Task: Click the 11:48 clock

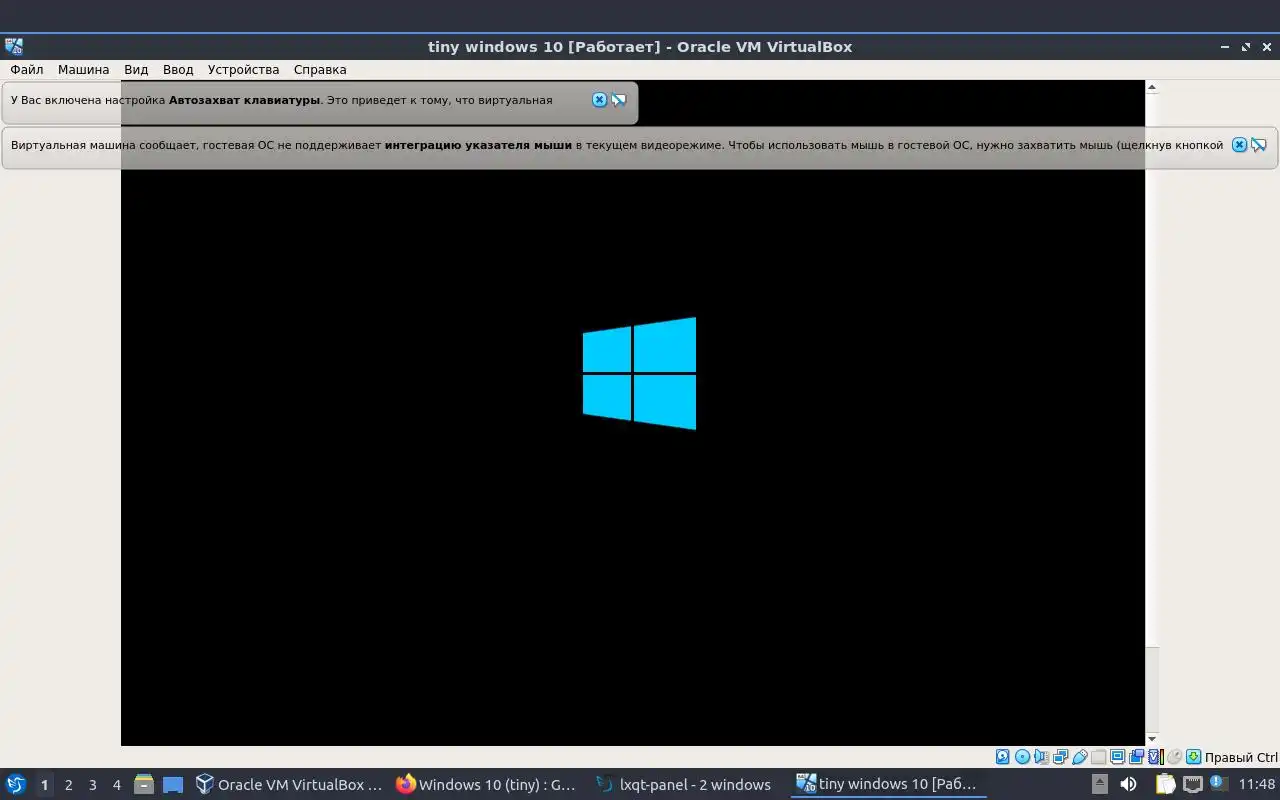Action: pos(1258,784)
